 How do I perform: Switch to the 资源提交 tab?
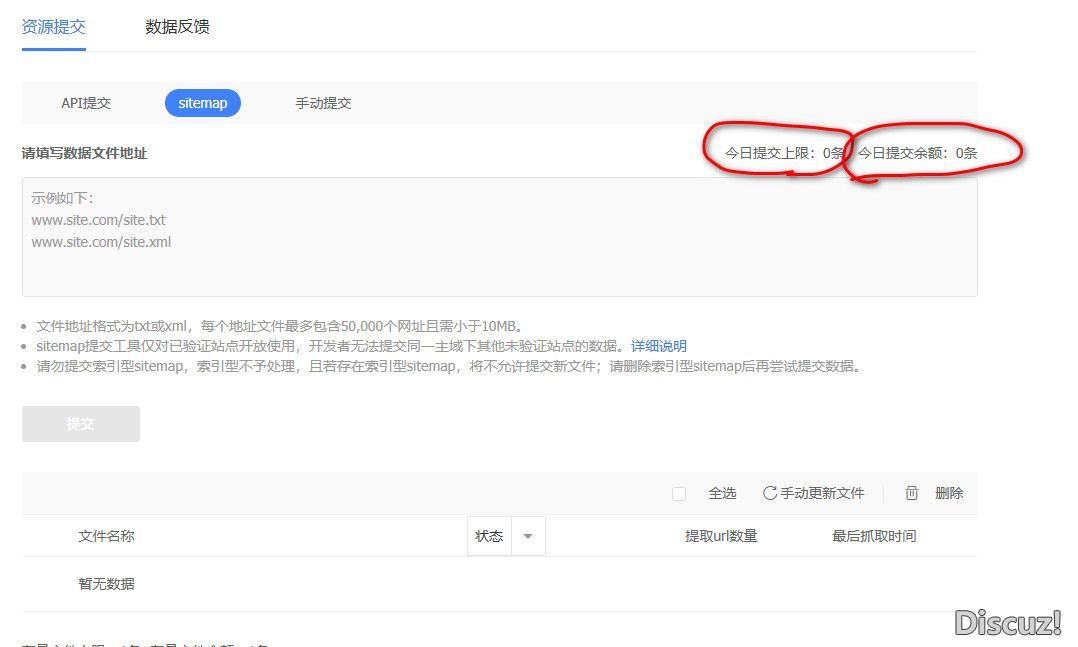[54, 27]
